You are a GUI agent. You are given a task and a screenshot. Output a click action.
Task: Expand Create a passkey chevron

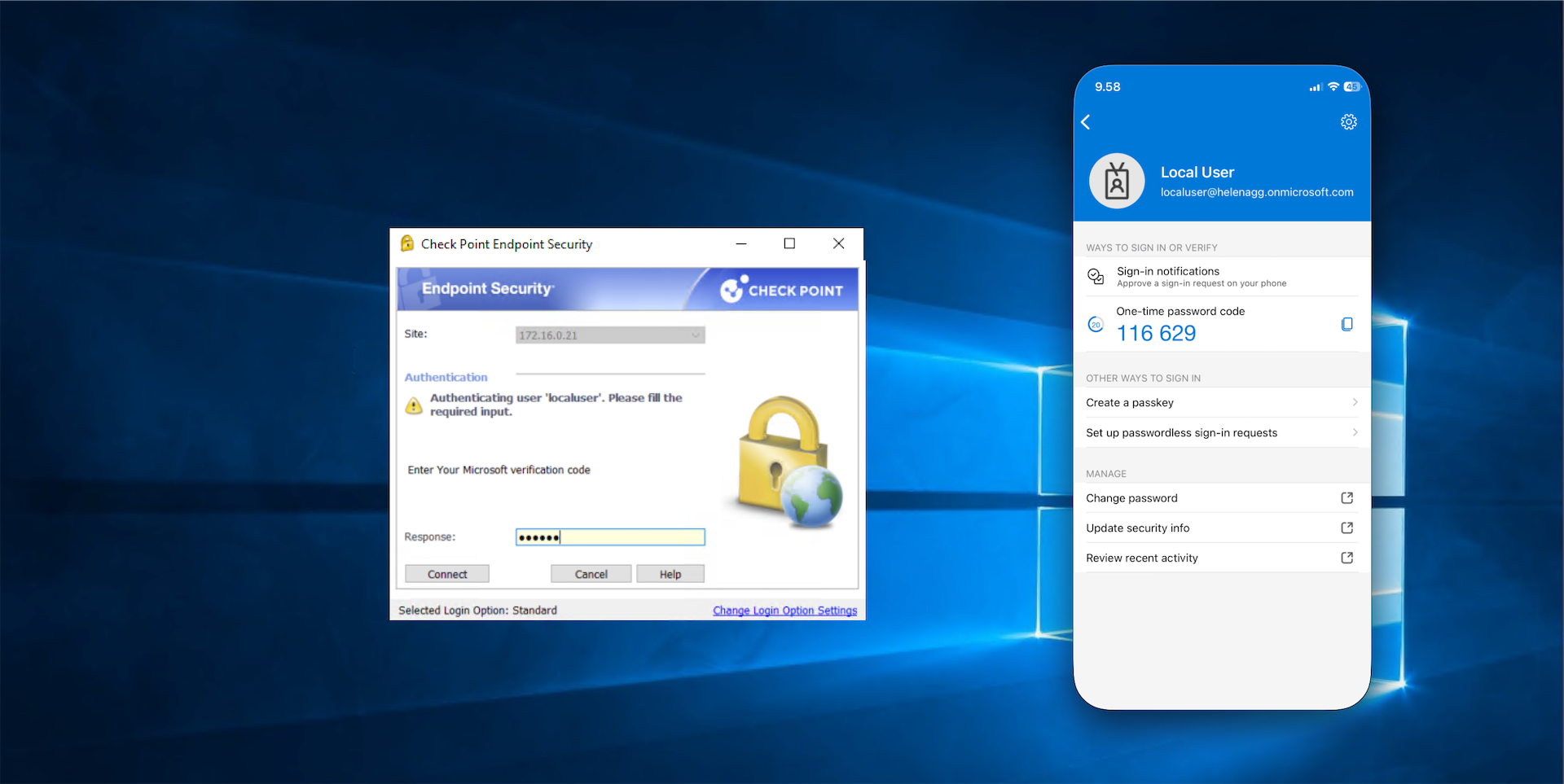pyautogui.click(x=1355, y=402)
